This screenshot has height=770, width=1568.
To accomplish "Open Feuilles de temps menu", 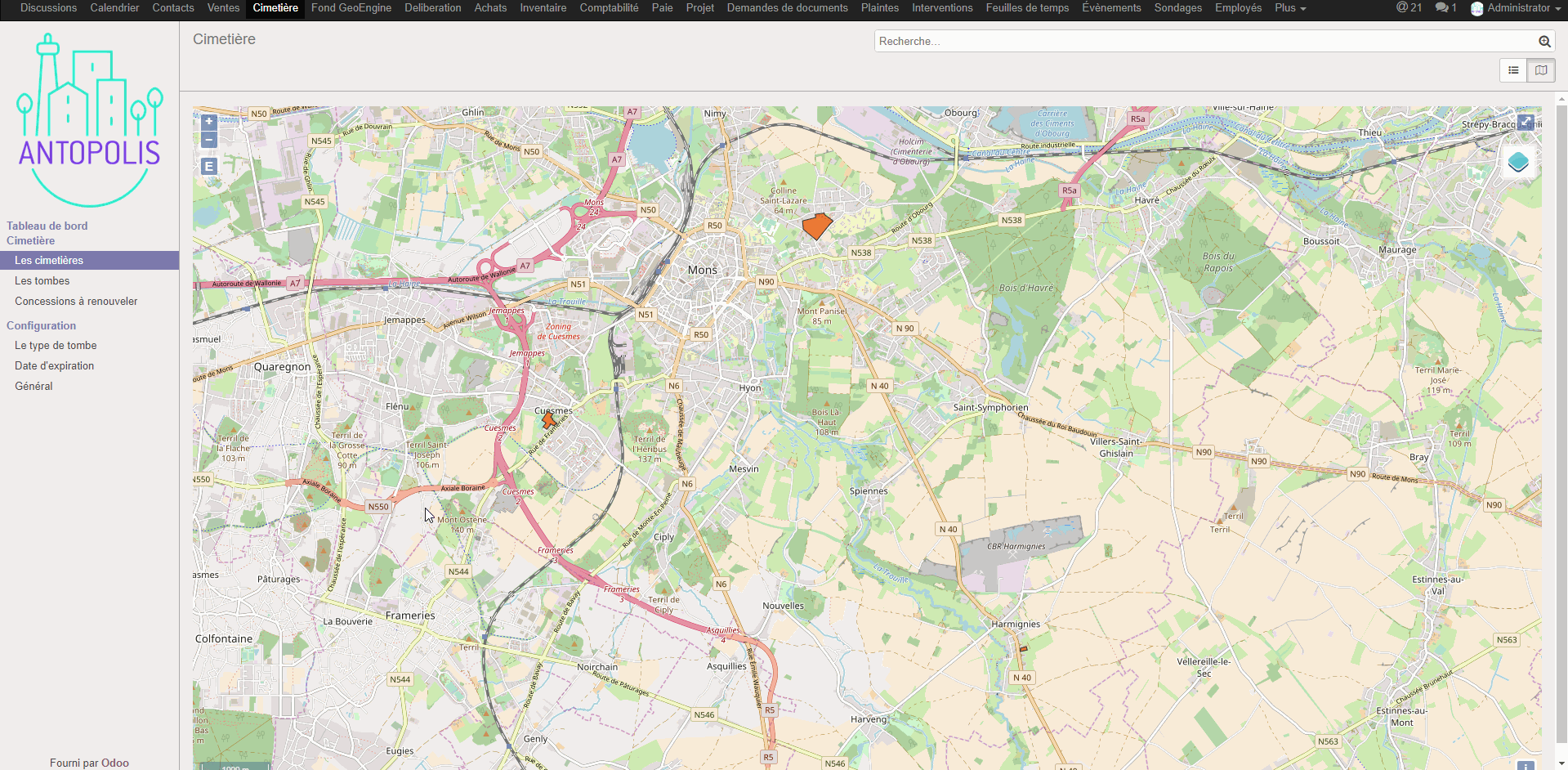I will (x=1027, y=8).
